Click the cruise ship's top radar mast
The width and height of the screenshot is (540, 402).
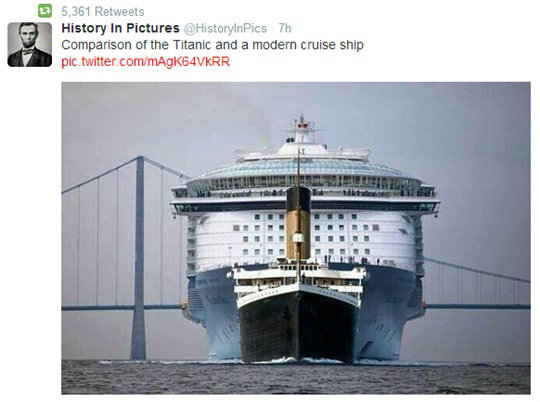tap(302, 129)
